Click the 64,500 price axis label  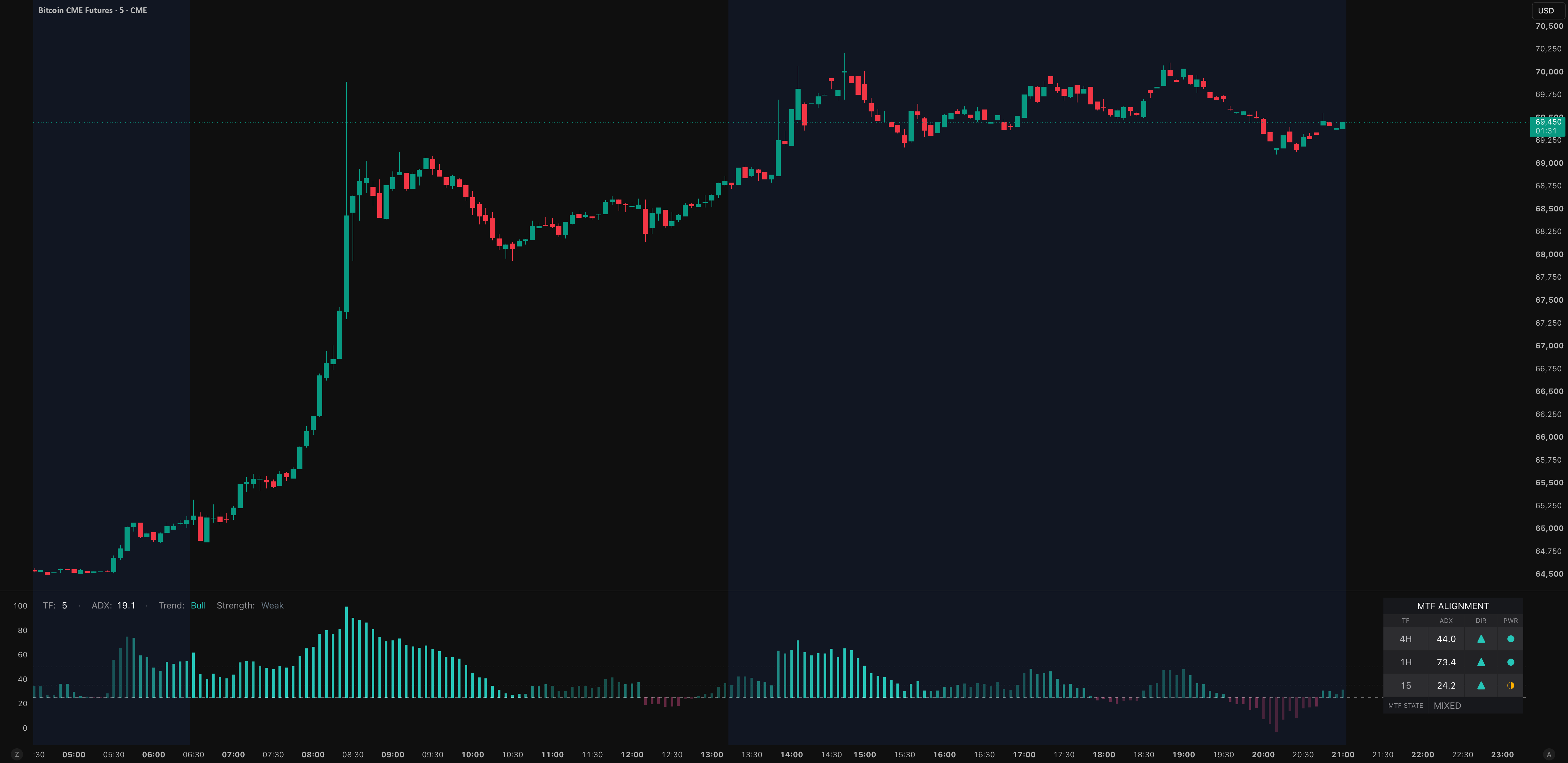[1549, 574]
